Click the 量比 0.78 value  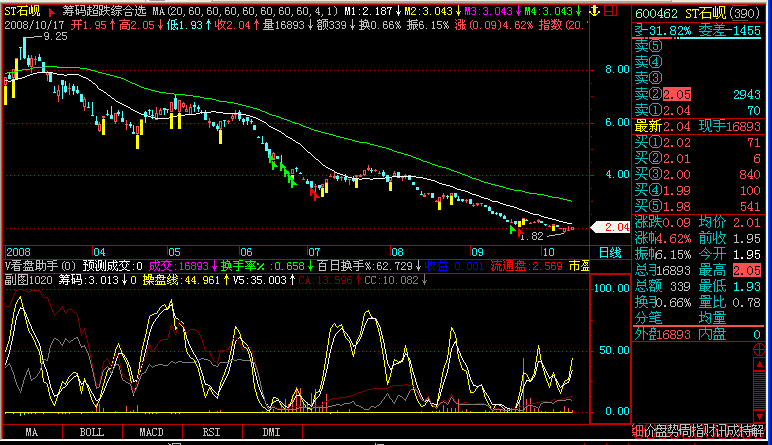[747, 302]
